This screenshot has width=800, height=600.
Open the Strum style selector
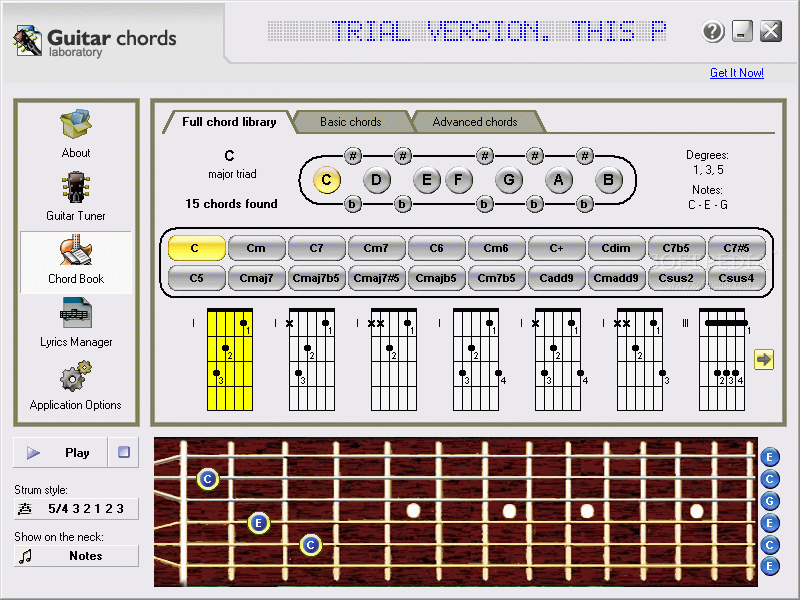coord(76,509)
